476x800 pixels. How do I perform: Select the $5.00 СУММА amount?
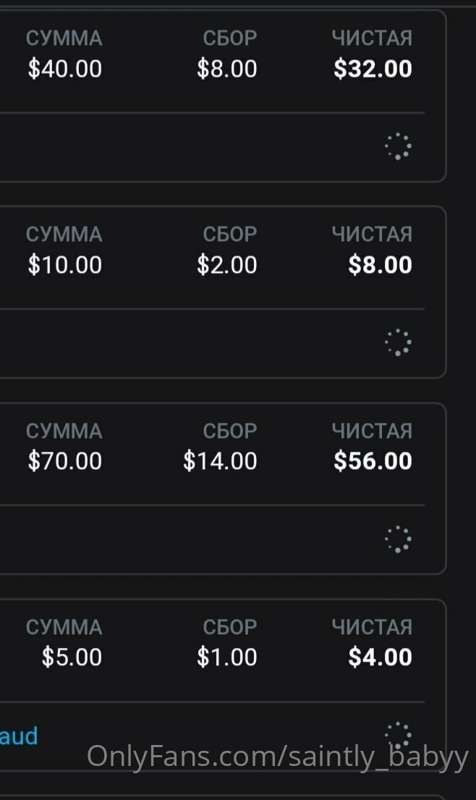(x=72, y=657)
